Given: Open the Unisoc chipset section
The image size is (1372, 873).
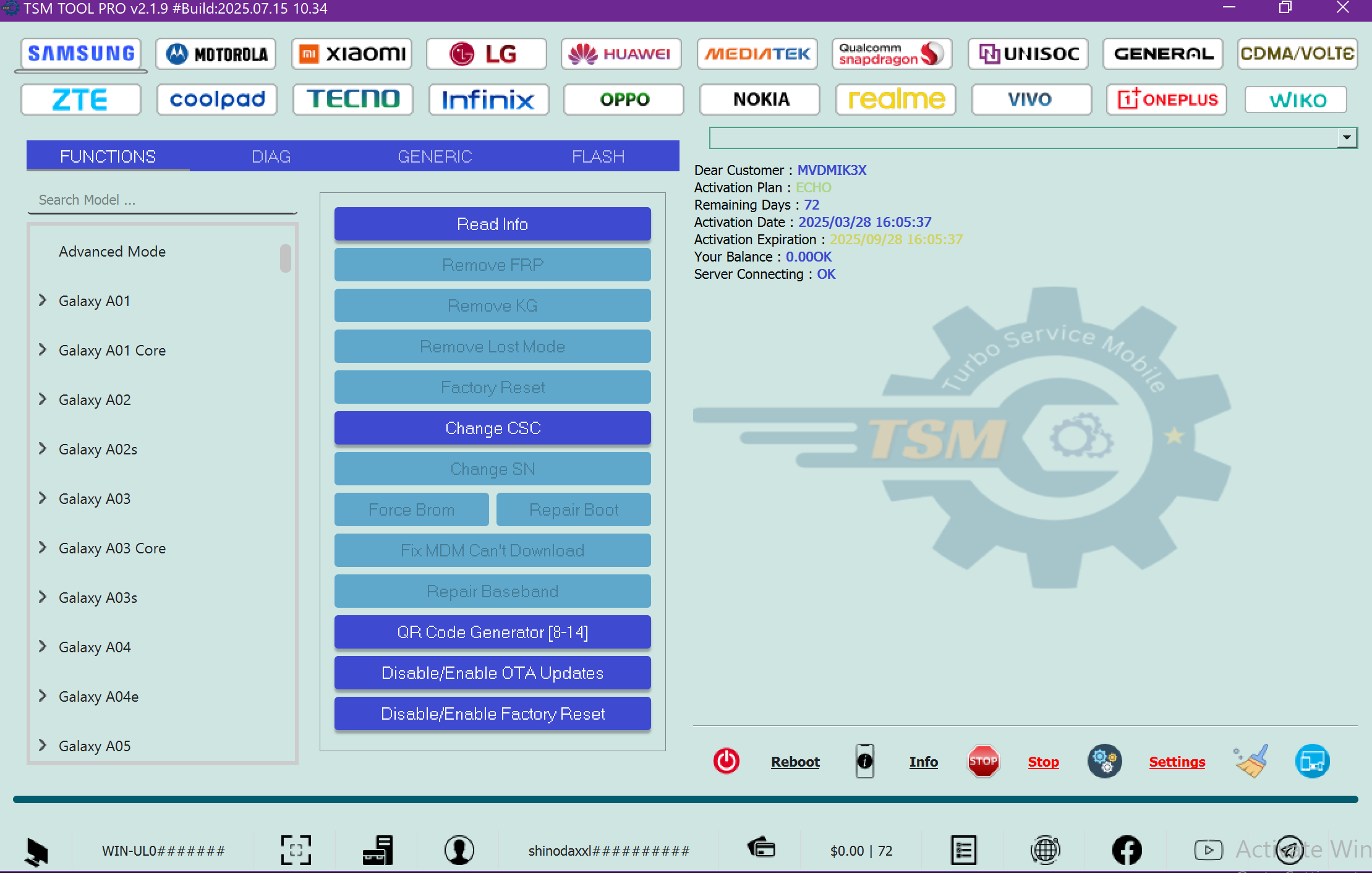Looking at the screenshot, I should coord(1028,54).
